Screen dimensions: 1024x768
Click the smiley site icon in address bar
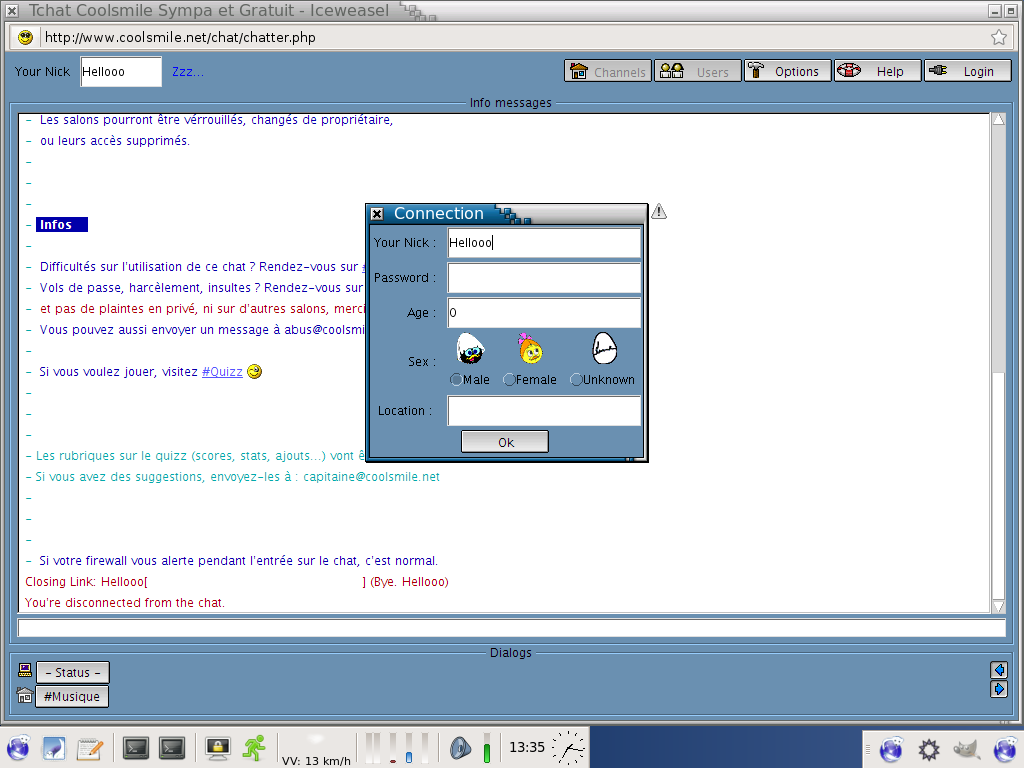[x=25, y=37]
